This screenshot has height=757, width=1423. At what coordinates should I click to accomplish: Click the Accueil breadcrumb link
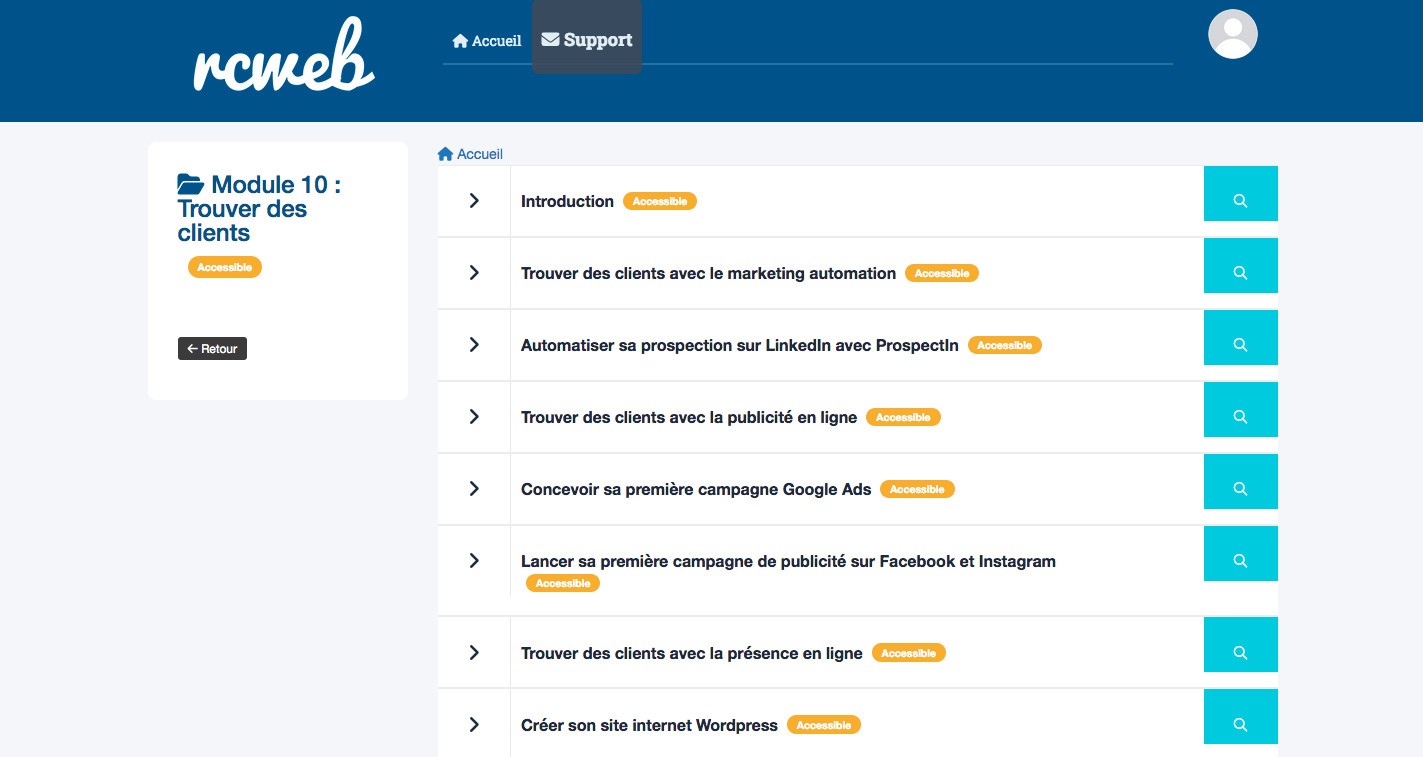point(470,154)
